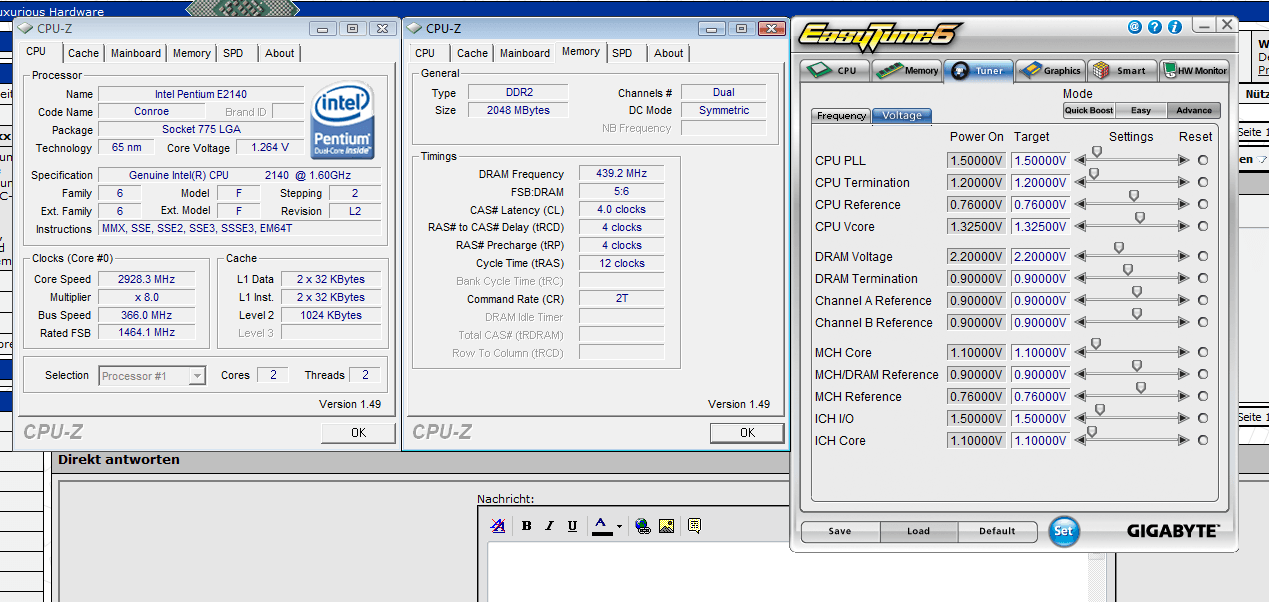This screenshot has width=1269, height=602.
Task: Switch to the Graphics tab in EasyTune6
Action: point(1050,70)
